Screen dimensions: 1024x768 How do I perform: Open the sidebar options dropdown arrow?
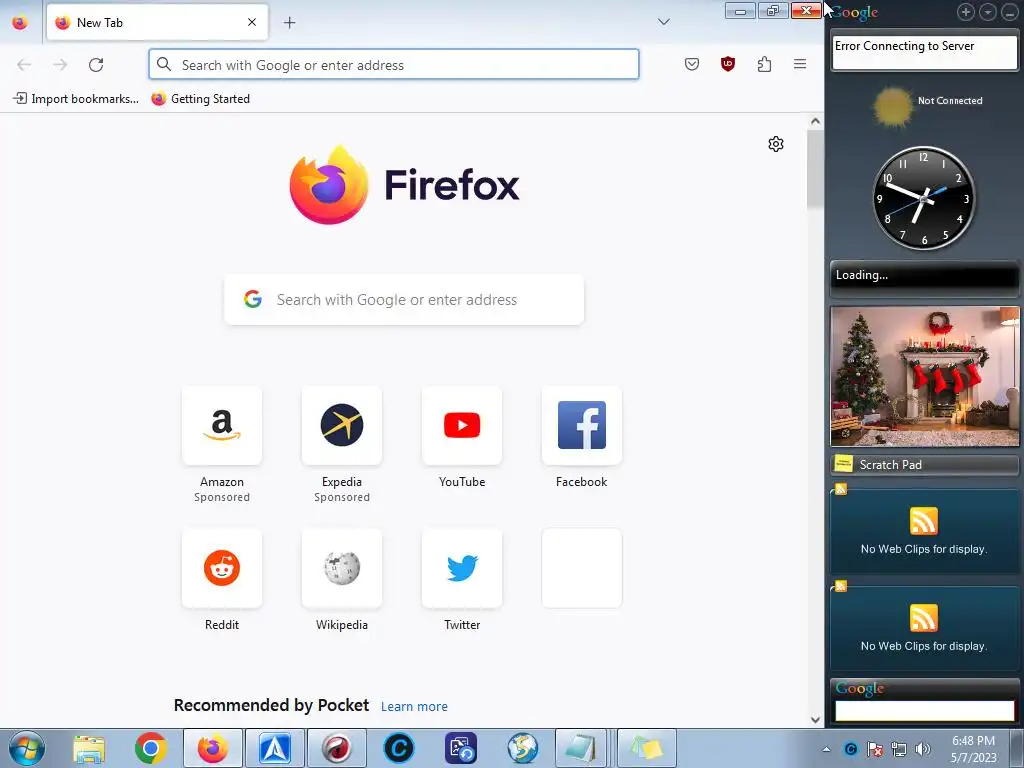(987, 12)
